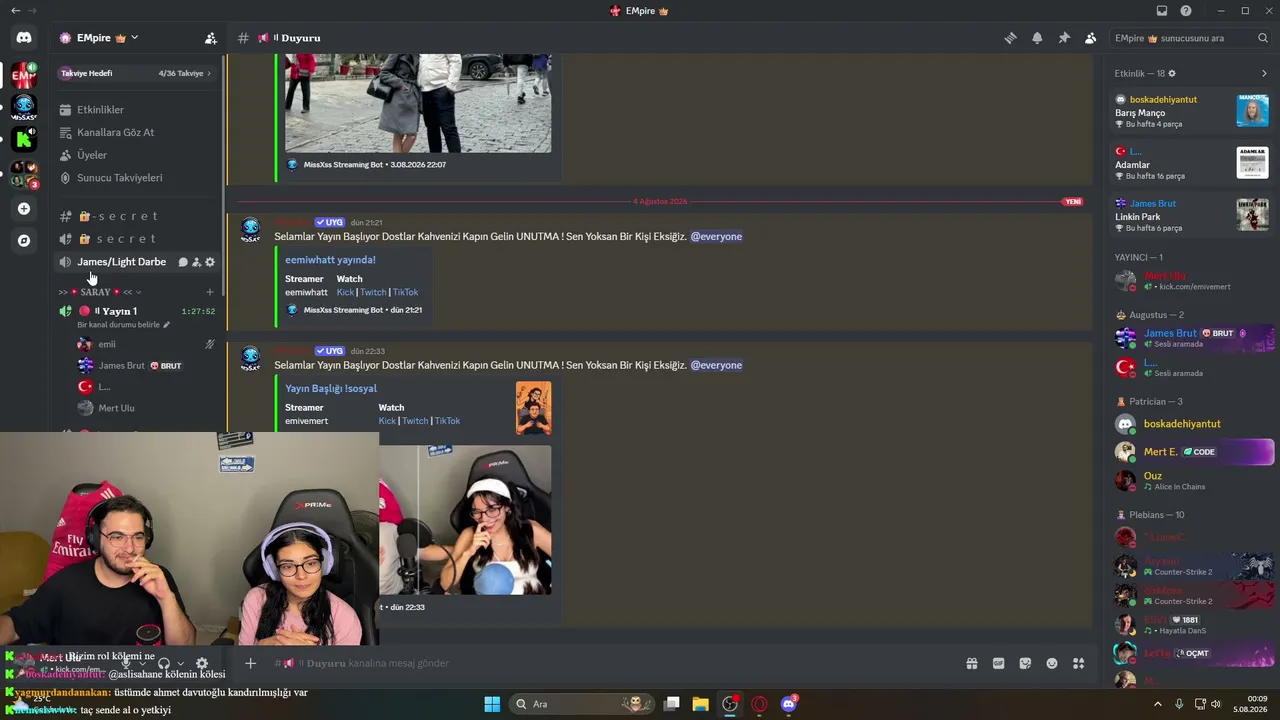
Task: Expand the Takviye Hedefi boost goal
Action: coord(138,73)
